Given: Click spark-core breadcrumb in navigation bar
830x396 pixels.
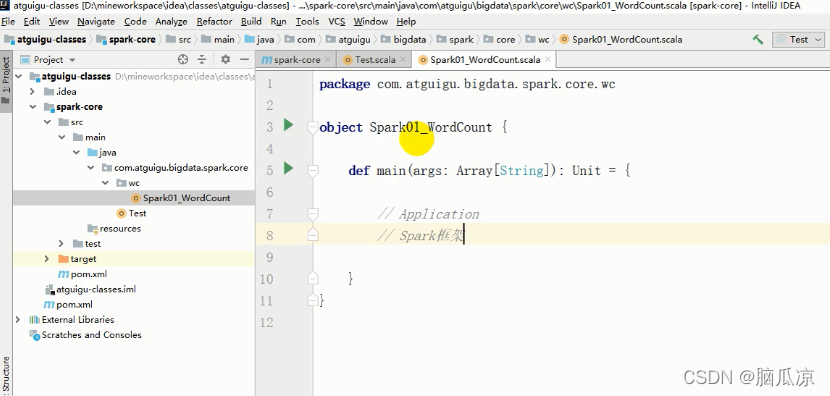Looking at the screenshot, I should (126, 40).
